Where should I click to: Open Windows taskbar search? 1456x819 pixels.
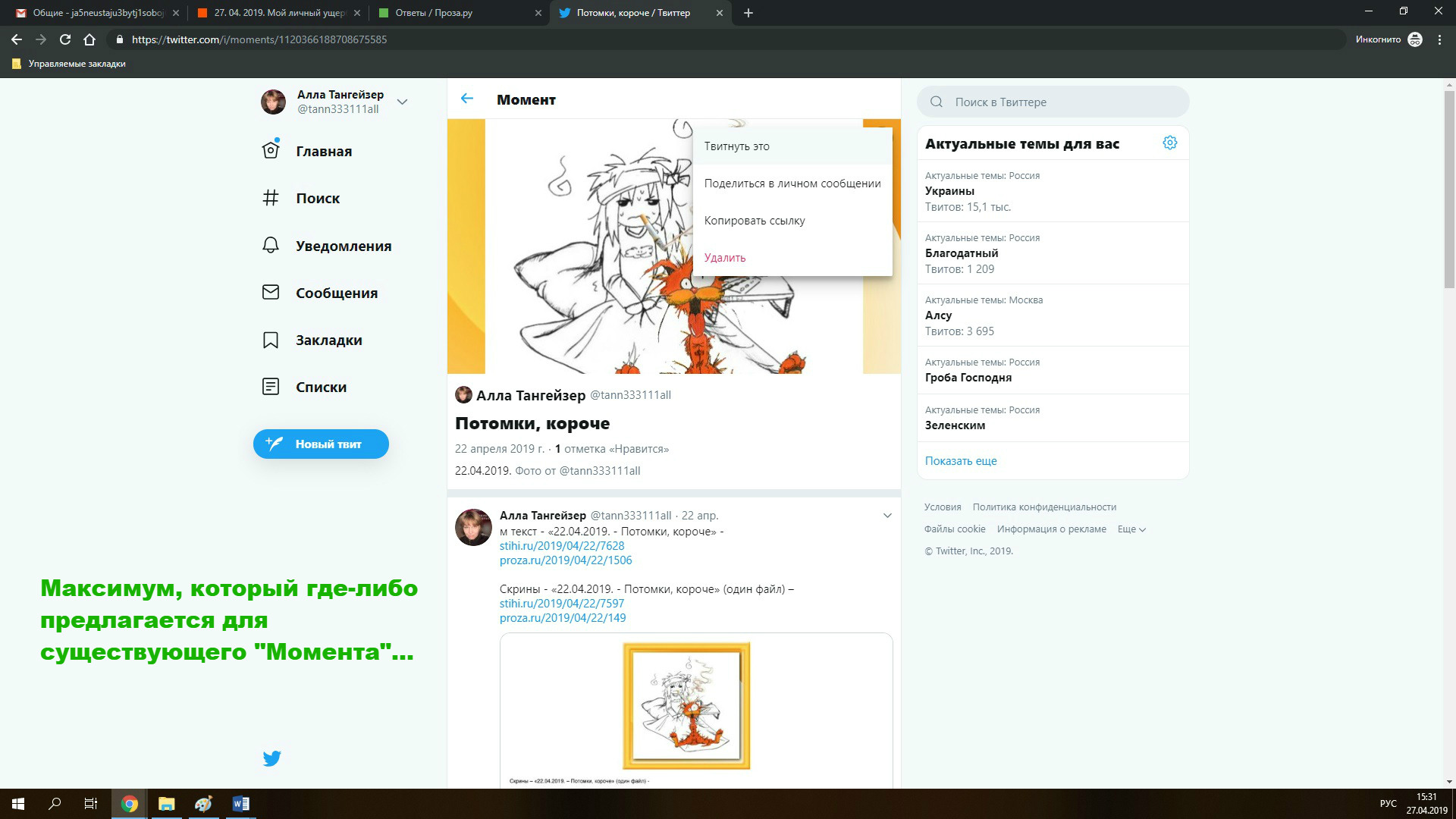point(55,804)
